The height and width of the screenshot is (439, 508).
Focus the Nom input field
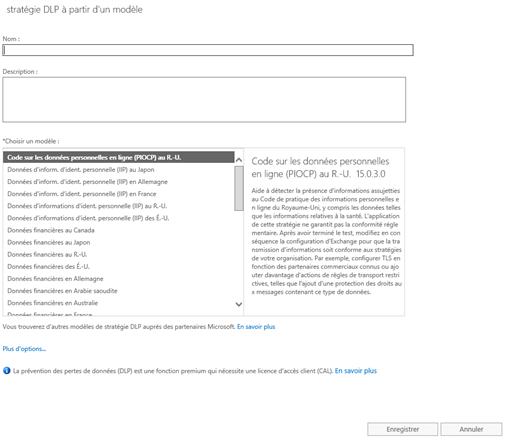pyautogui.click(x=208, y=50)
